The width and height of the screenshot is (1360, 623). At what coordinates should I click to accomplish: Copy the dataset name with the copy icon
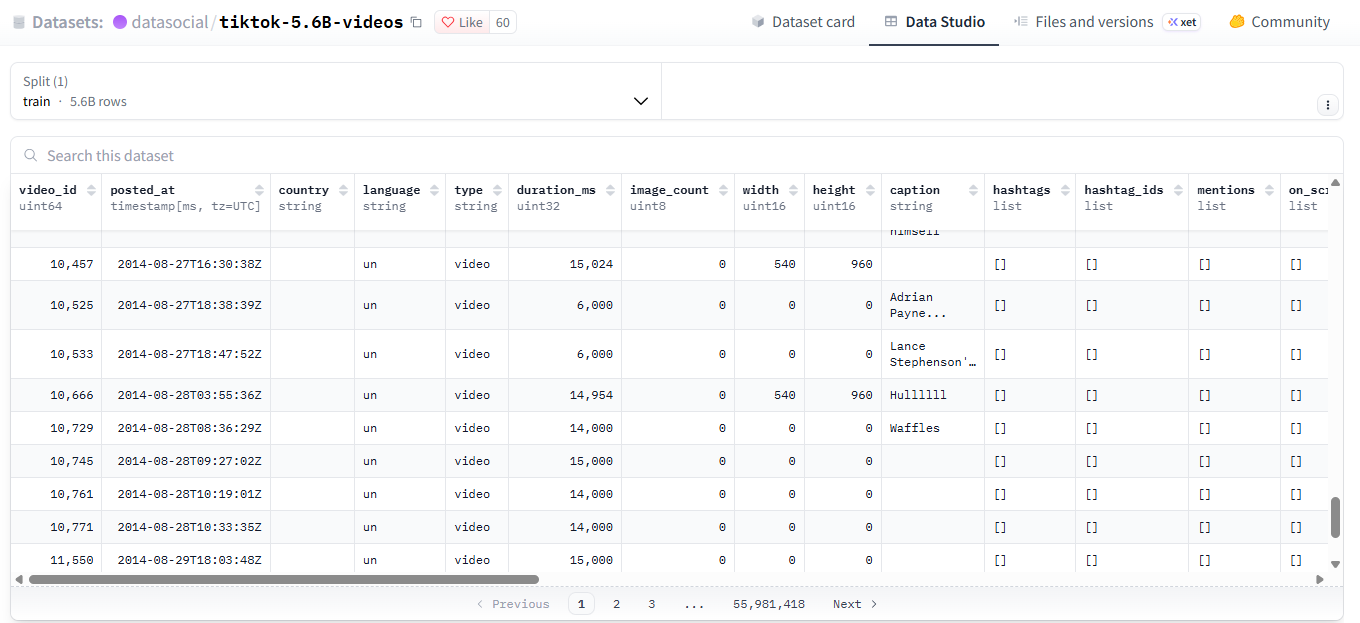416,22
